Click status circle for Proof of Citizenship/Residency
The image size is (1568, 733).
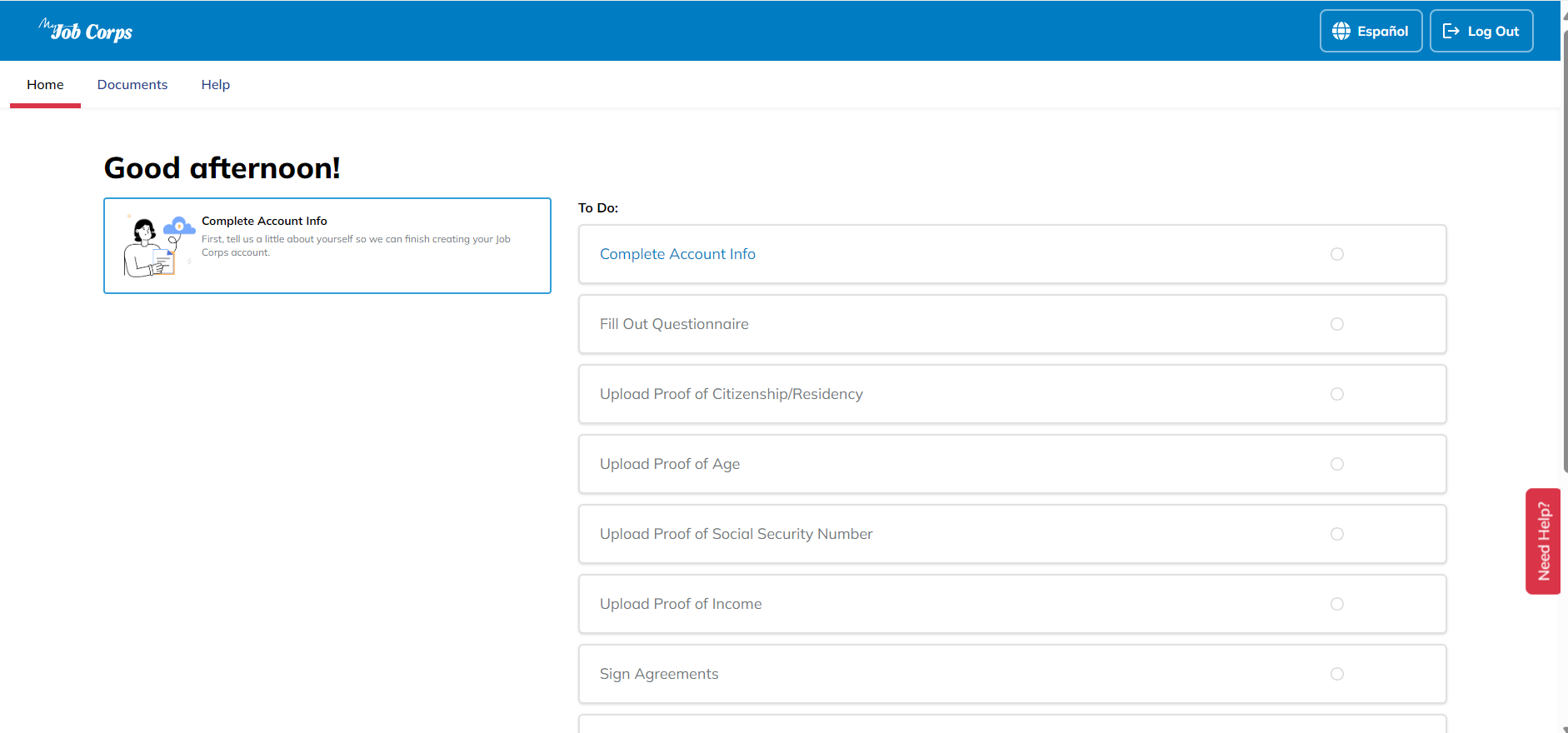click(1337, 394)
